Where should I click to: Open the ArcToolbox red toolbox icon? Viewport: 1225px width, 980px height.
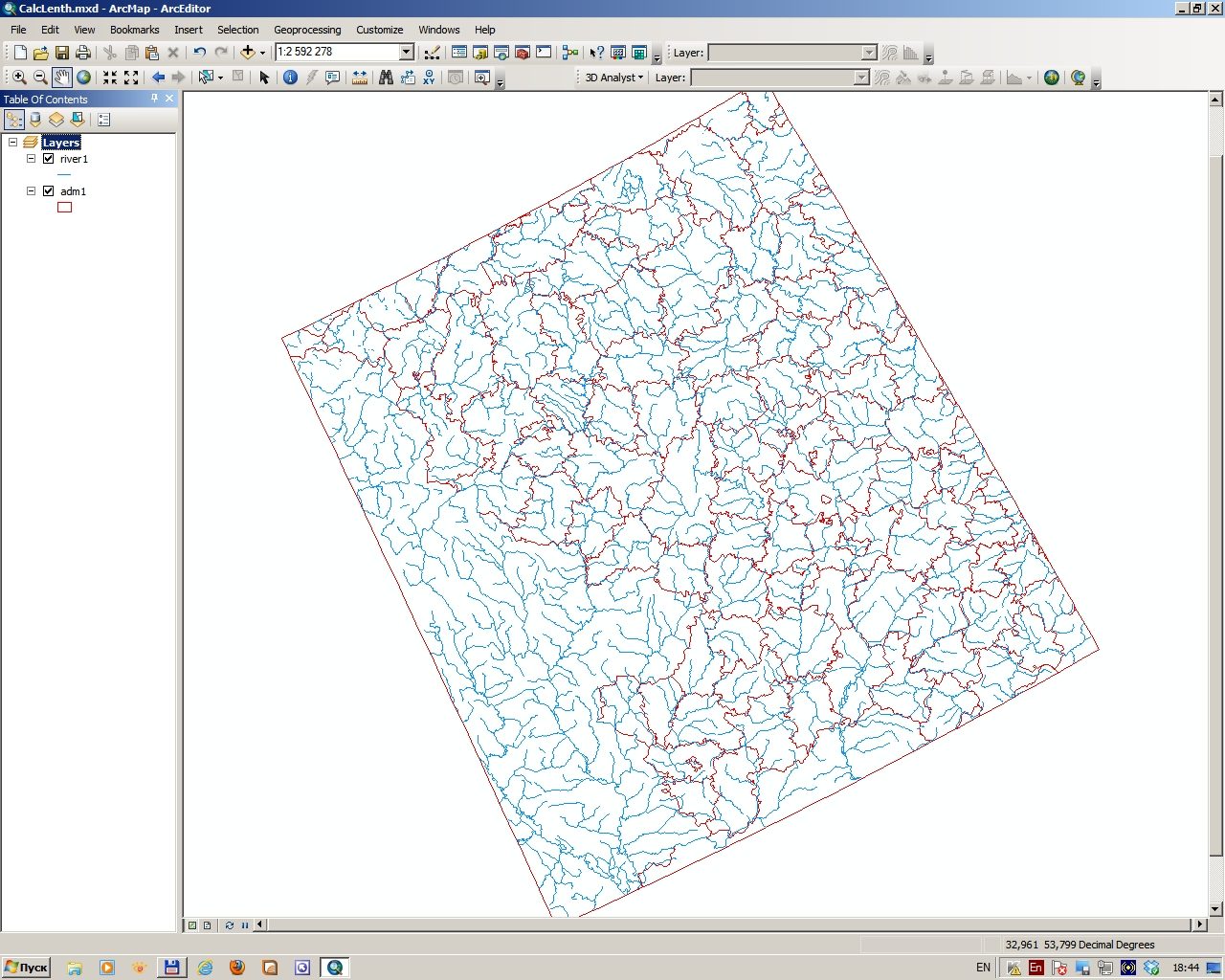click(523, 53)
